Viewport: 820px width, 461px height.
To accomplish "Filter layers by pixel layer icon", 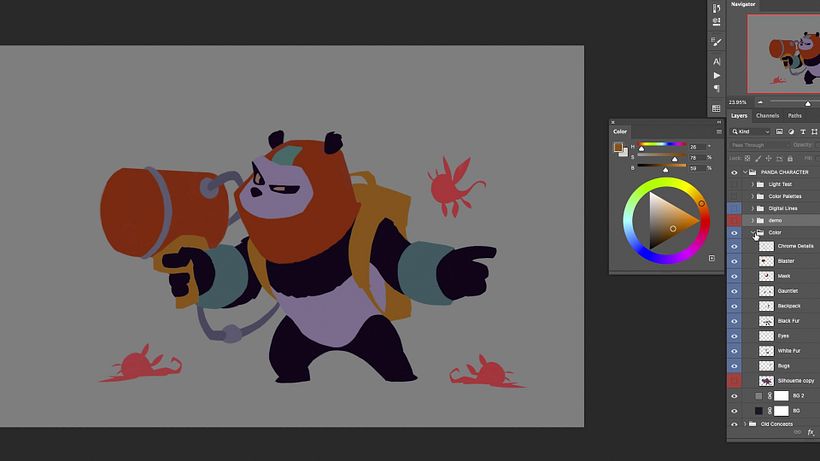I will click(x=779, y=132).
